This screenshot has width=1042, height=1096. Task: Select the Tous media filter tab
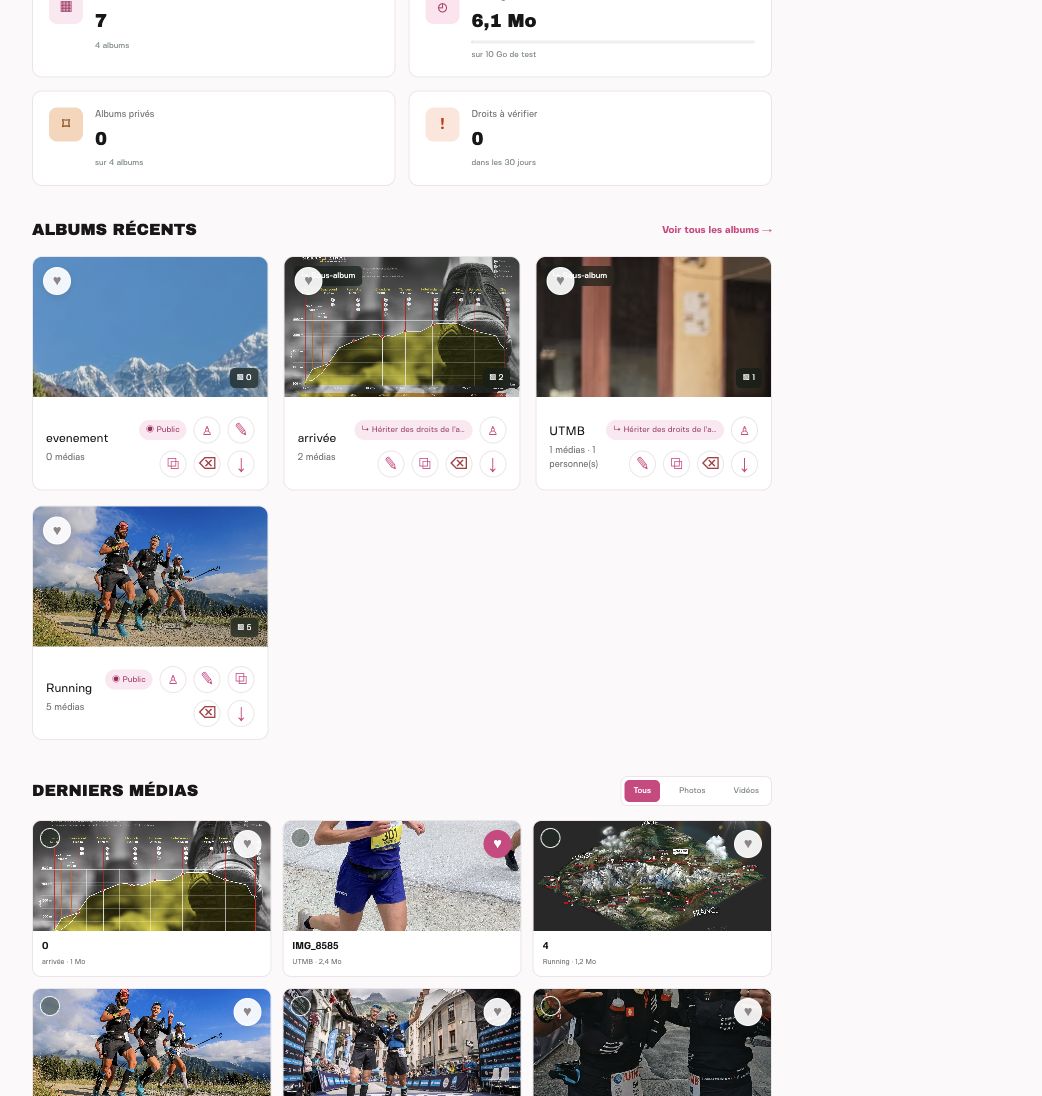[642, 791]
